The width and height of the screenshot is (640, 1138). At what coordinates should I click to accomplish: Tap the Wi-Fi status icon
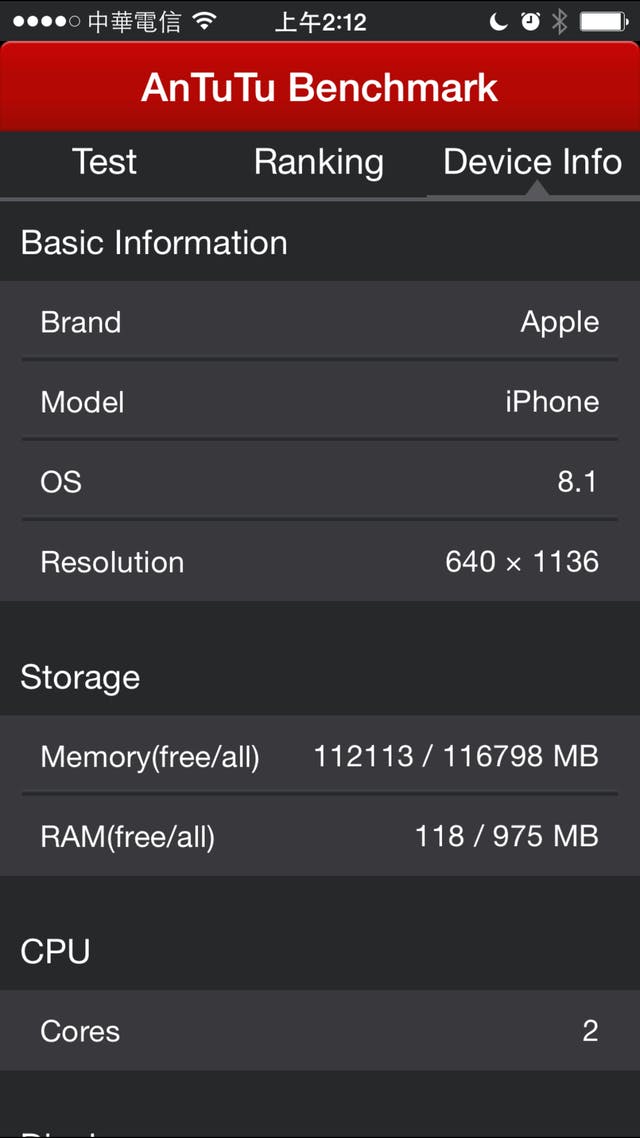[205, 21]
